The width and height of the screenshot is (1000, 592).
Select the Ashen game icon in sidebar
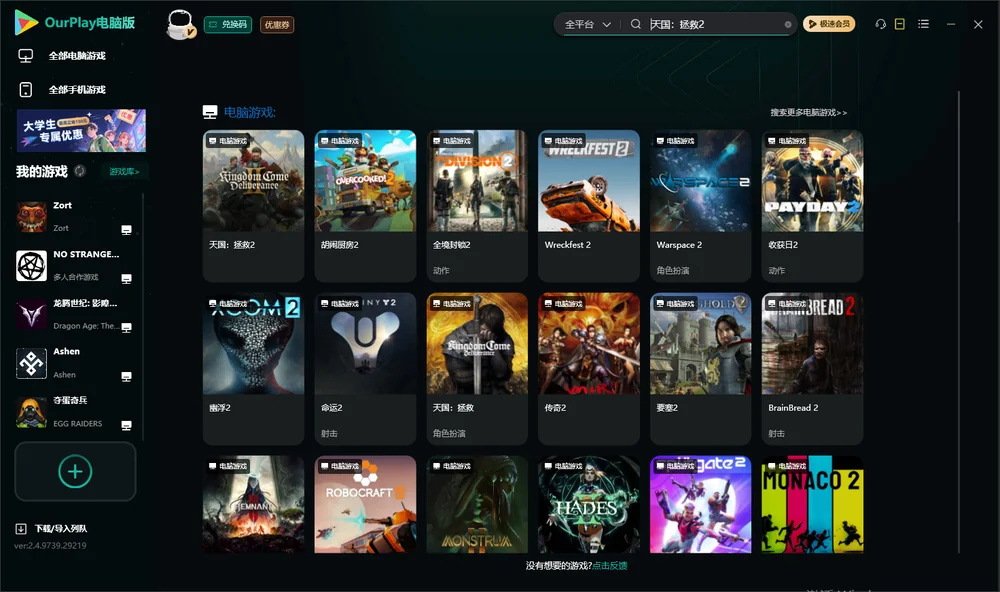click(31, 364)
